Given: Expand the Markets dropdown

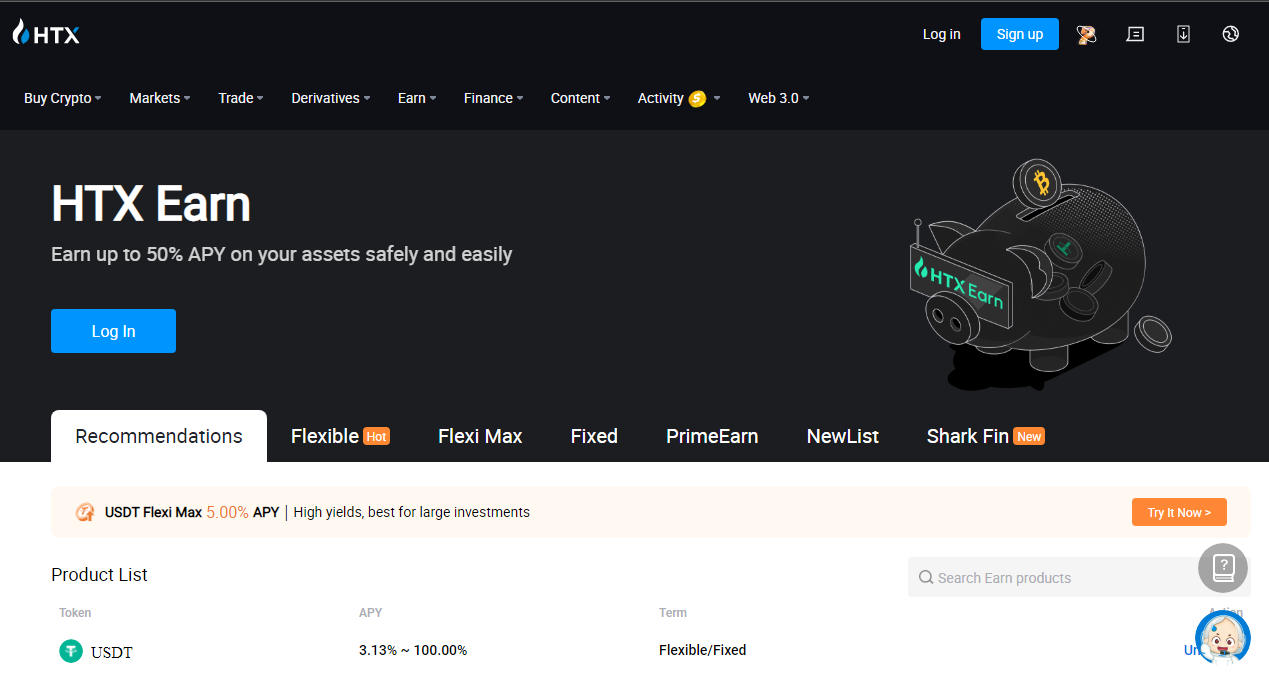Looking at the screenshot, I should 160,98.
